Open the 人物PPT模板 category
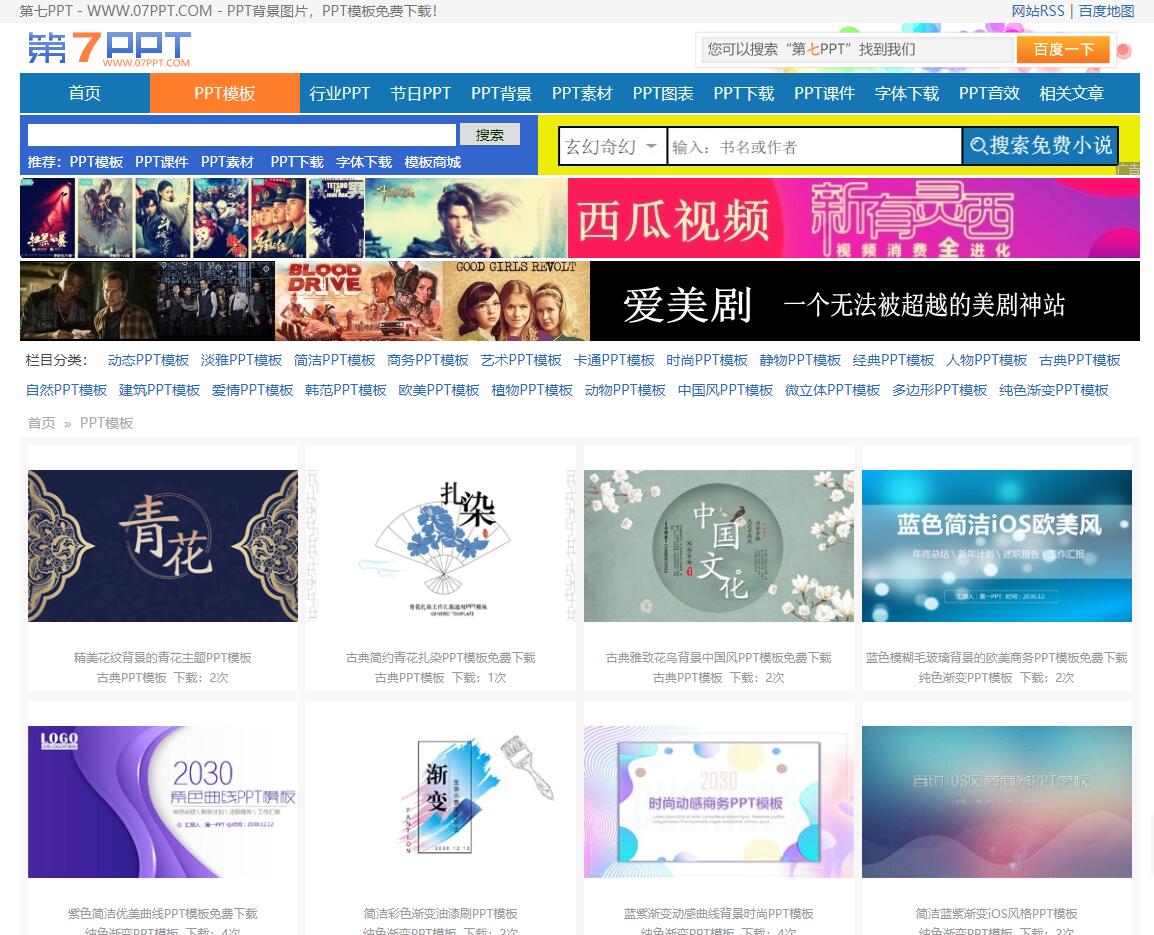This screenshot has height=935, width=1154. click(x=986, y=360)
